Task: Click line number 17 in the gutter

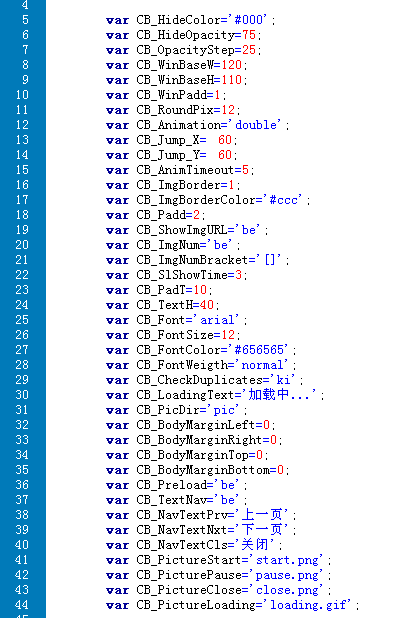Action: pyautogui.click(x=22, y=200)
